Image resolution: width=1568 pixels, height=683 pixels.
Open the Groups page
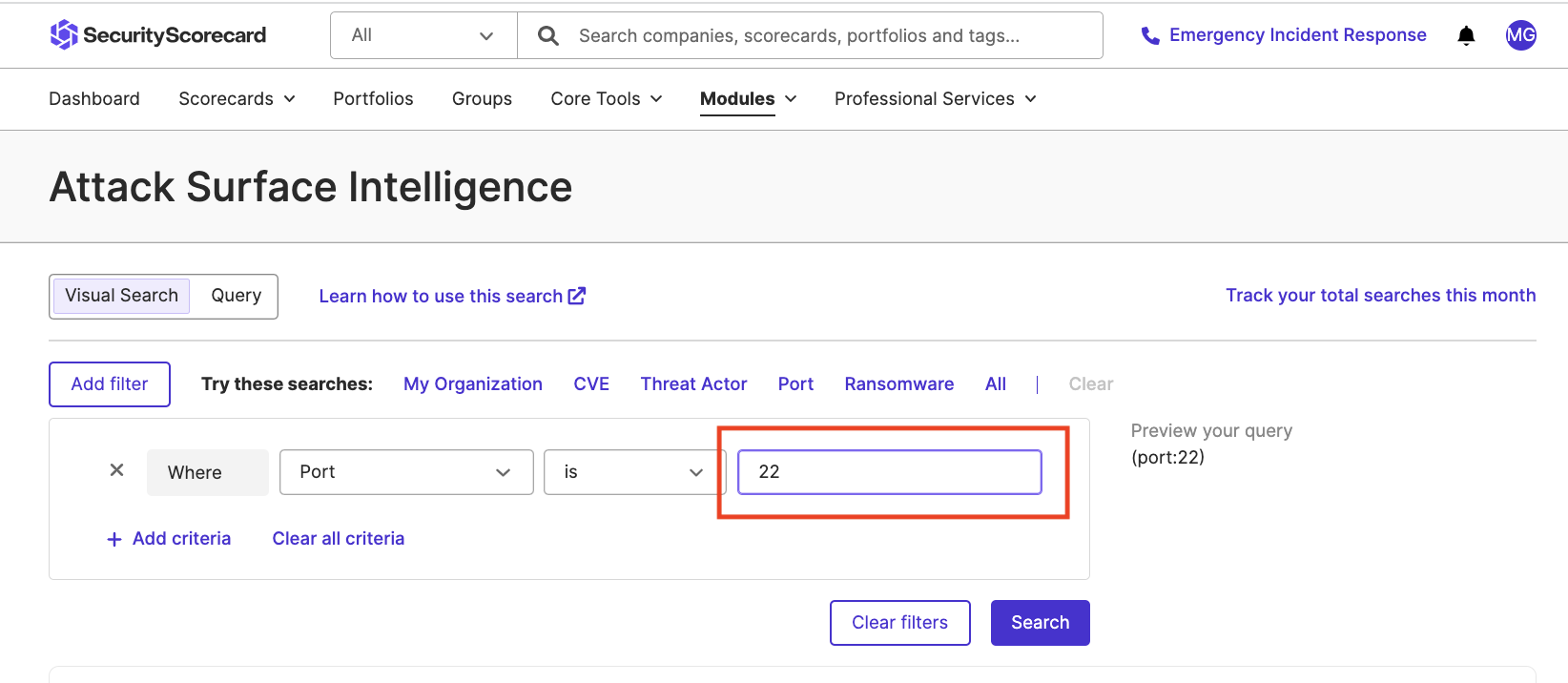[482, 98]
